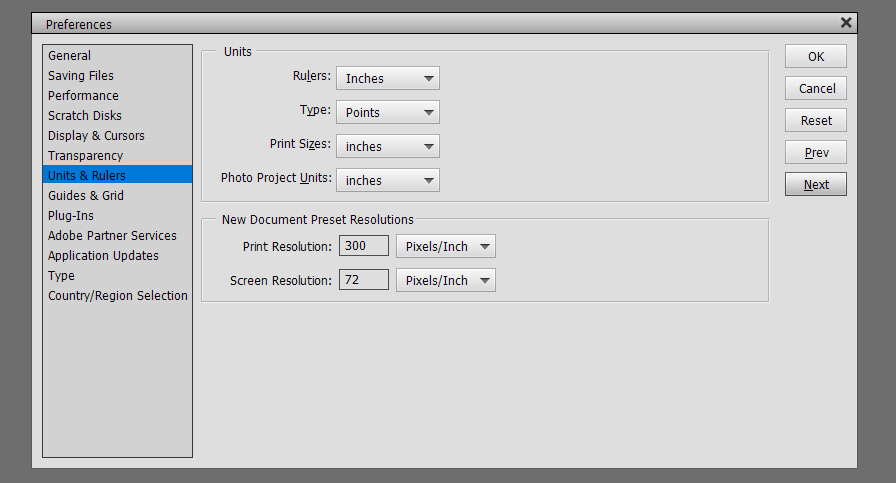
Task: Click the Cancel button
Action: click(815, 89)
